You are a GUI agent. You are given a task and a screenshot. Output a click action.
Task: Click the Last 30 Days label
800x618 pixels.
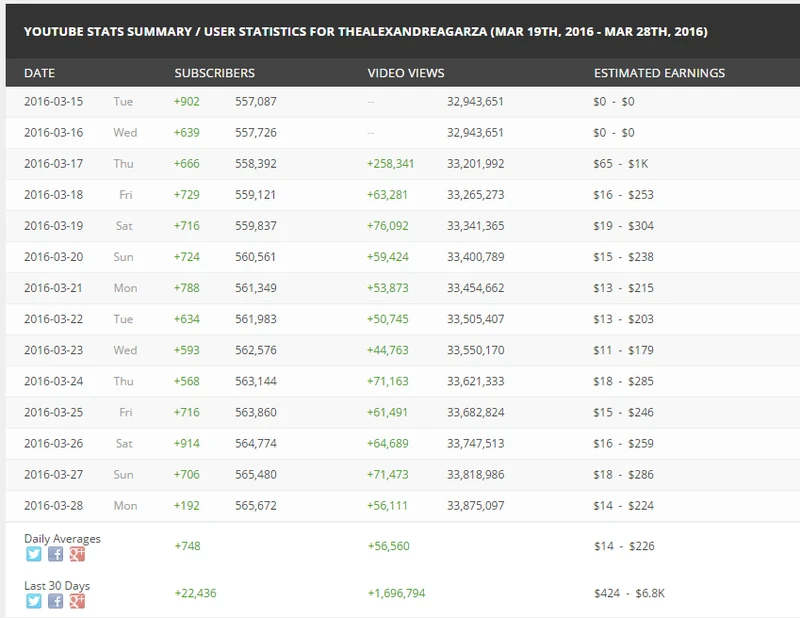click(x=57, y=586)
